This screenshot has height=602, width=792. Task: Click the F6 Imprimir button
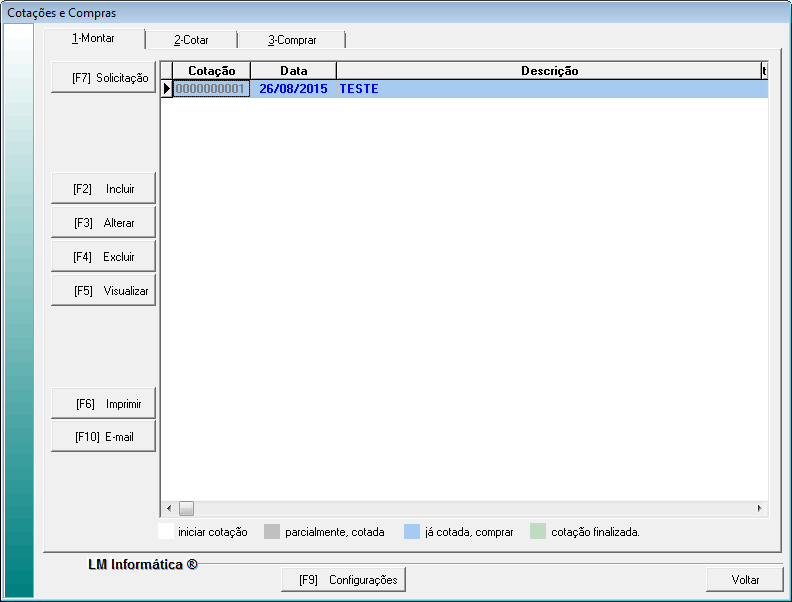[x=103, y=404]
